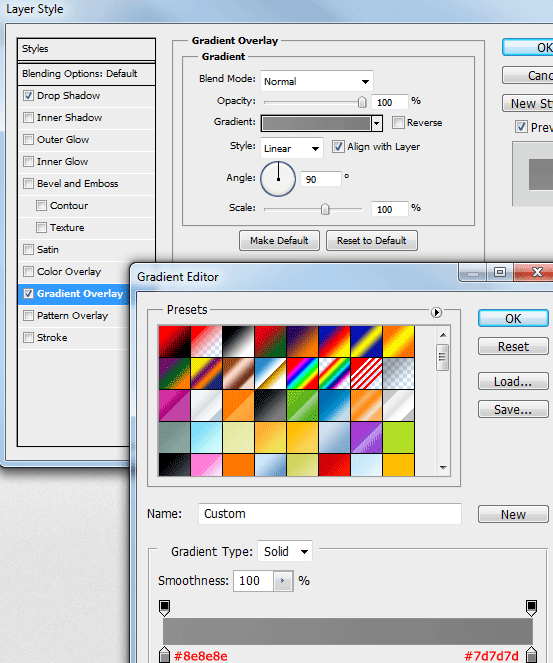The image size is (553, 663).
Task: Click the Save... button
Action: 513,409
